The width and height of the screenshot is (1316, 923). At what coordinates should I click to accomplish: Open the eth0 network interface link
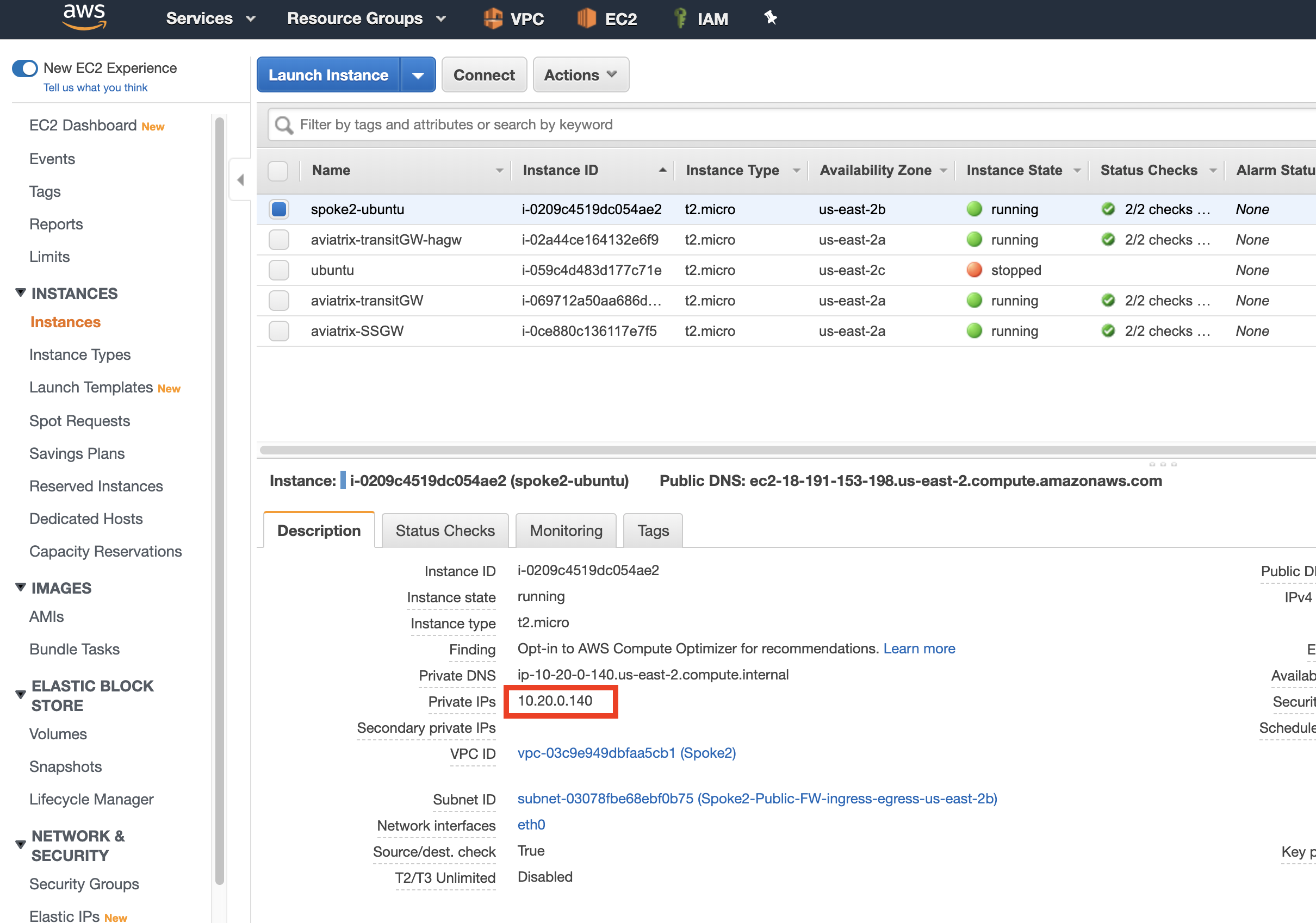coord(531,825)
